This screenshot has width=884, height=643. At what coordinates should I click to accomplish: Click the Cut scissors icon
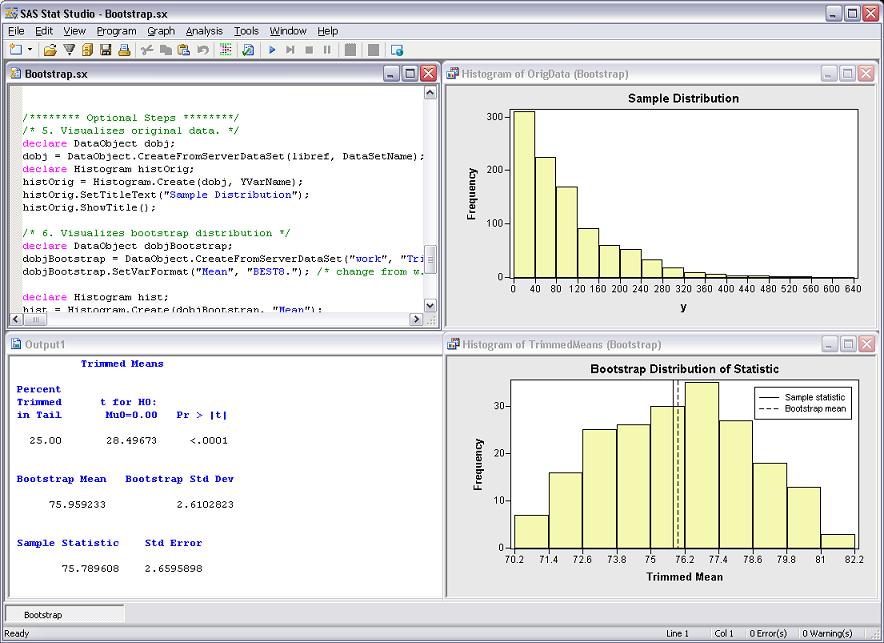[146, 49]
